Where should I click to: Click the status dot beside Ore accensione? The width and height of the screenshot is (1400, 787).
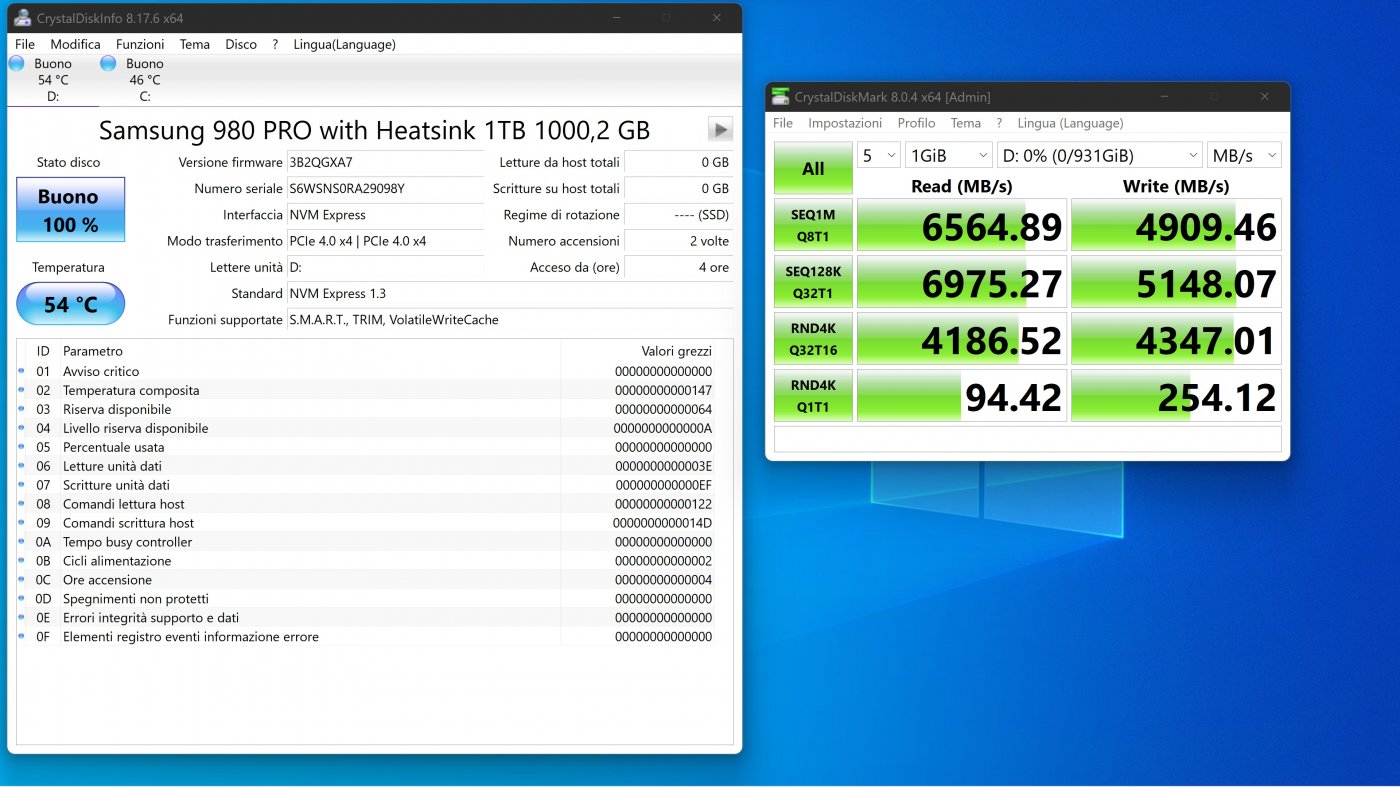22,580
